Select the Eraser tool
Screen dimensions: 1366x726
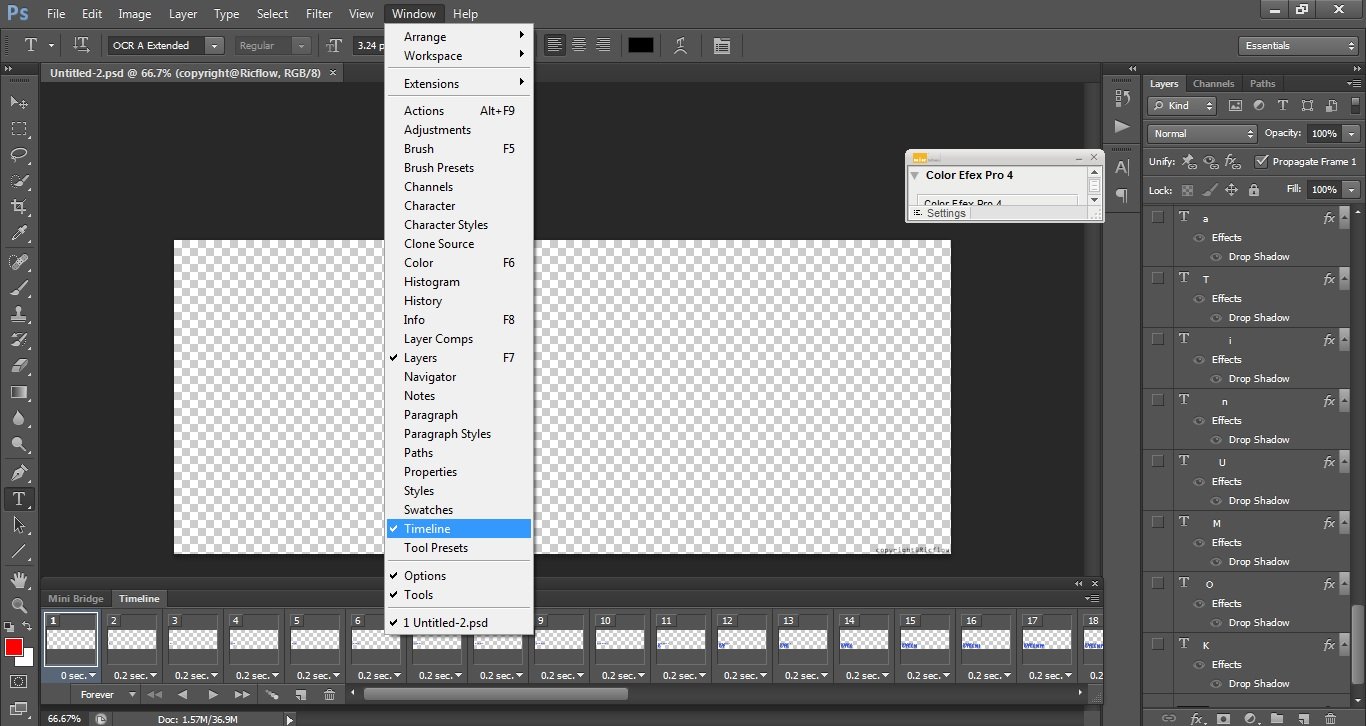(19, 366)
